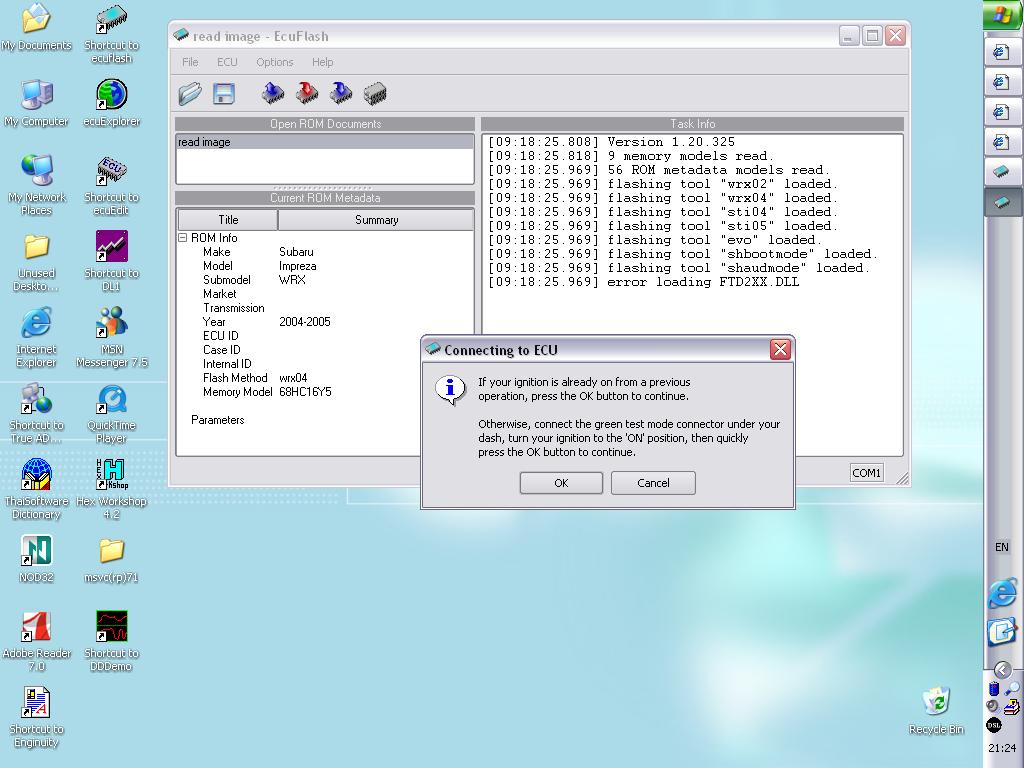Click the Write to ECU red-arrow chip icon

pos(307,93)
